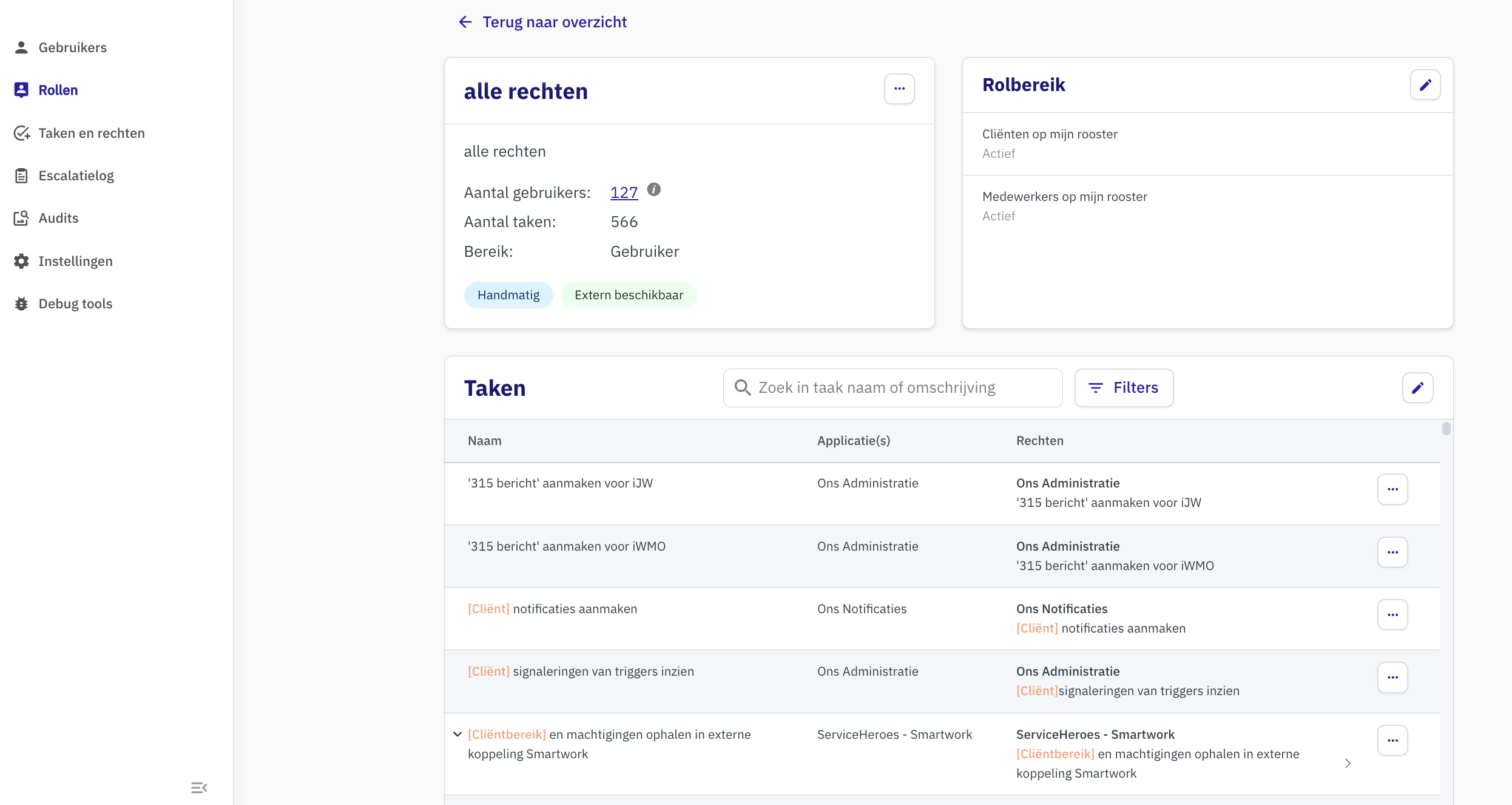Click the Escalatielog clipboard icon
The height and width of the screenshot is (805, 1512).
(x=21, y=175)
